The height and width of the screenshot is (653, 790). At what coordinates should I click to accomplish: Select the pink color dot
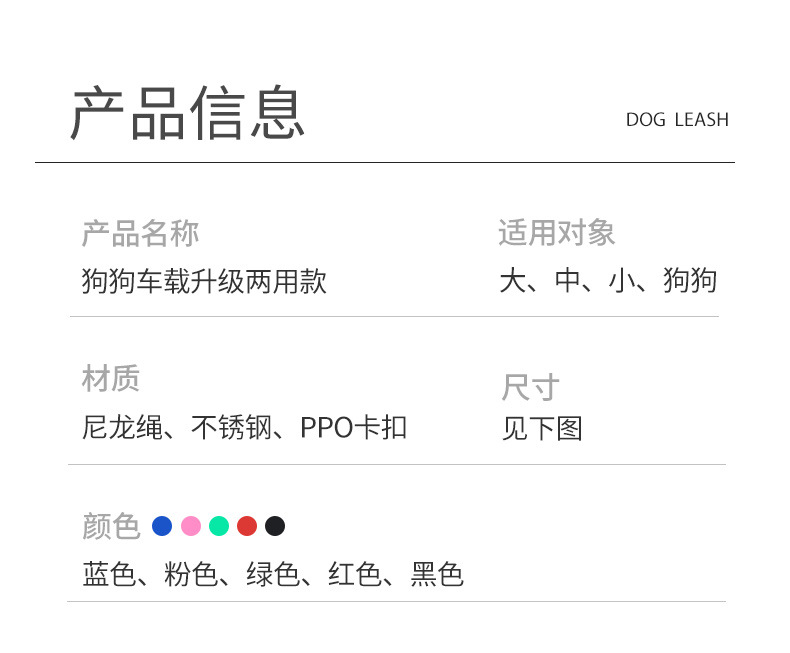pyautogui.click(x=191, y=526)
